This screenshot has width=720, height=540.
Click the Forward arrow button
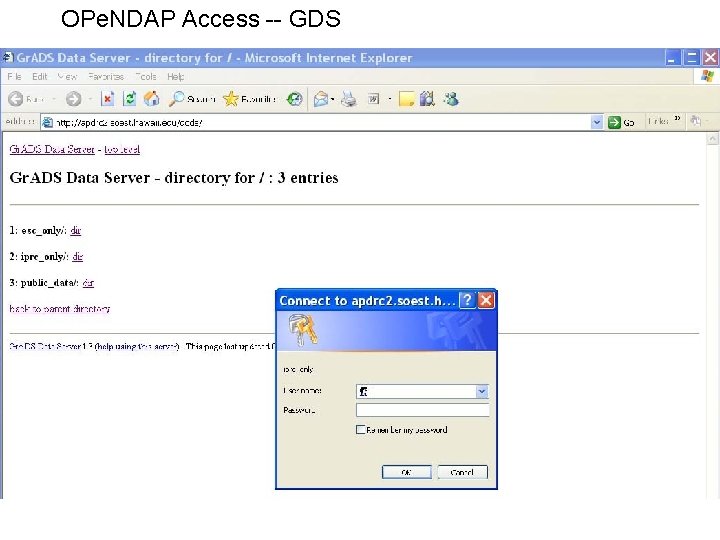73,99
